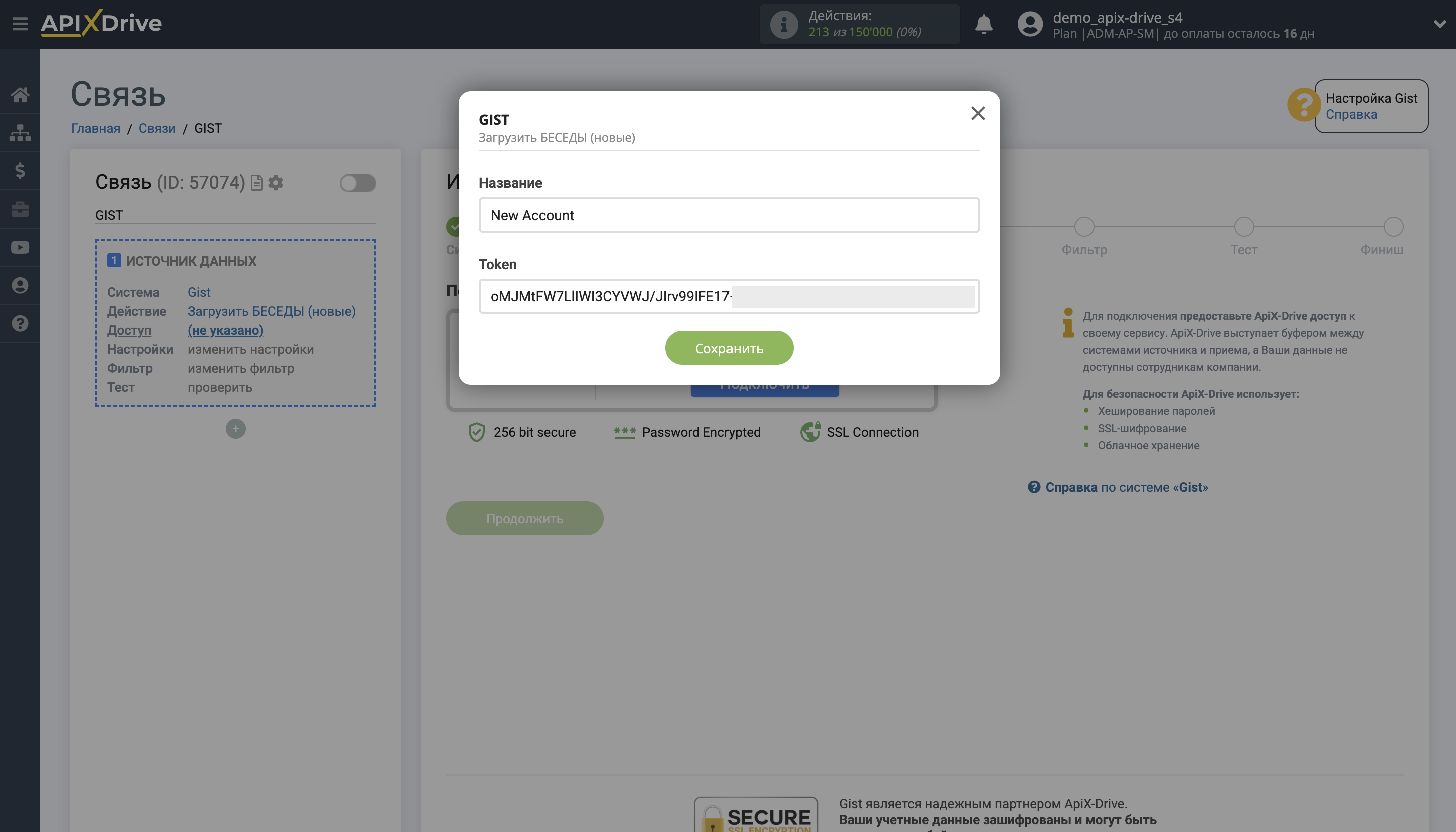
Task: Click the gear settings icon next to connection ID
Action: coord(276,183)
